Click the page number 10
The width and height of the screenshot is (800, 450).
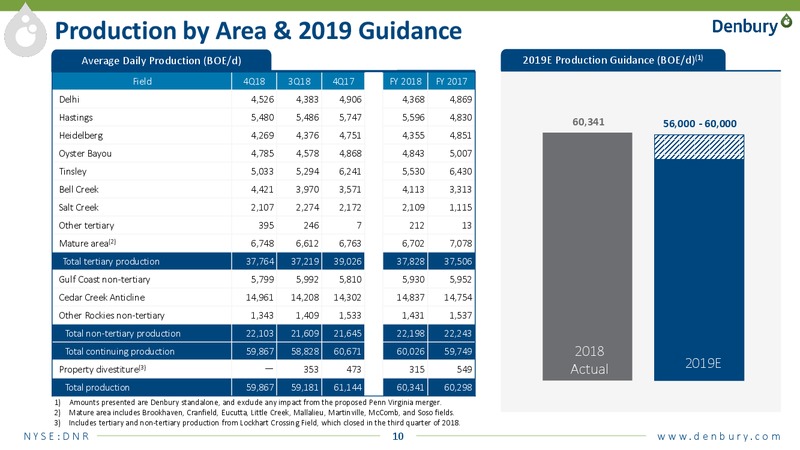coord(397,436)
